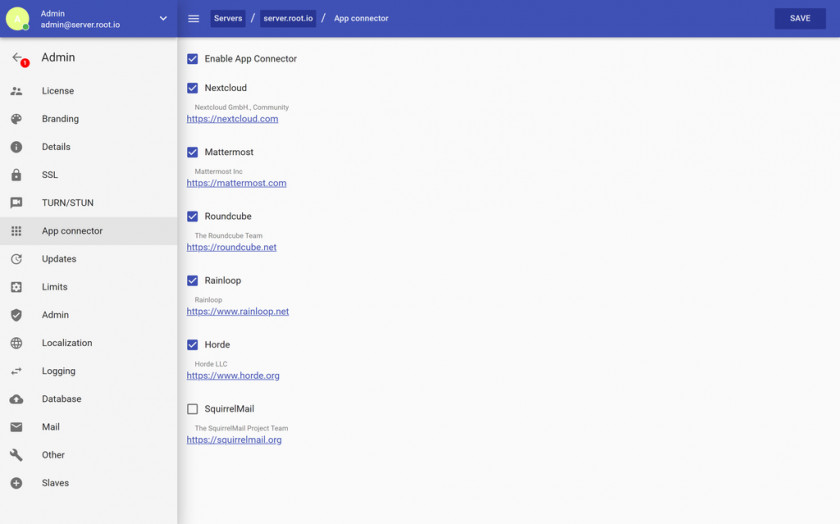Click the 'App connector' breadcrumb text

(x=361, y=18)
